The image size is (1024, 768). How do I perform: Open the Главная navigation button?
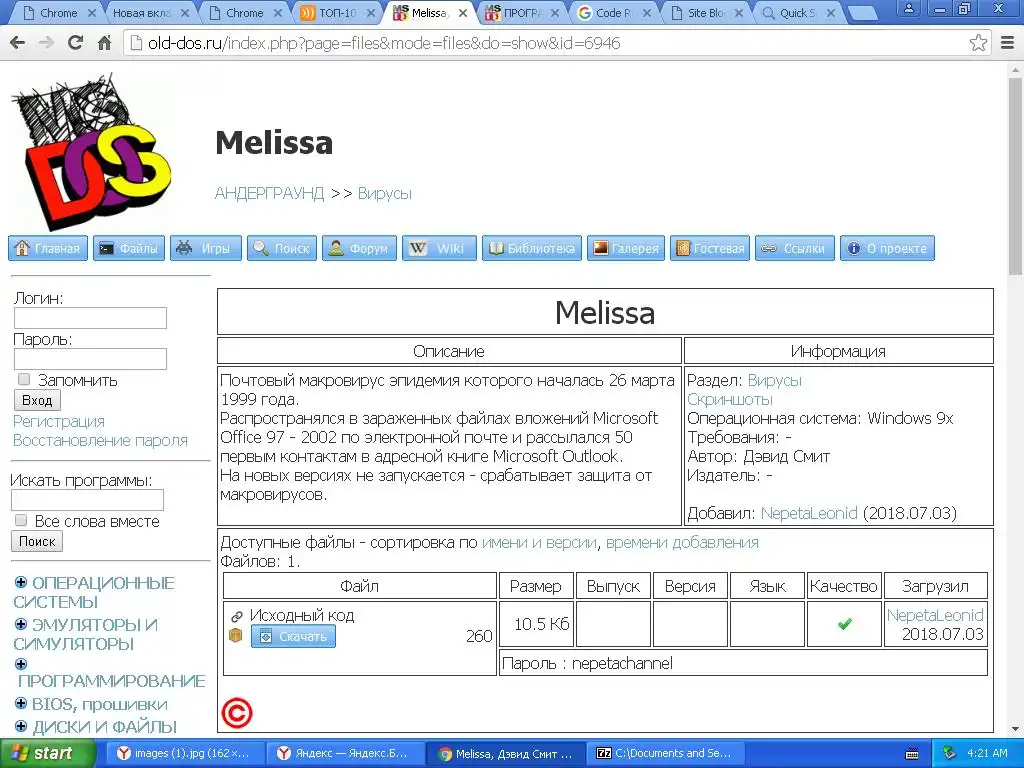click(48, 248)
